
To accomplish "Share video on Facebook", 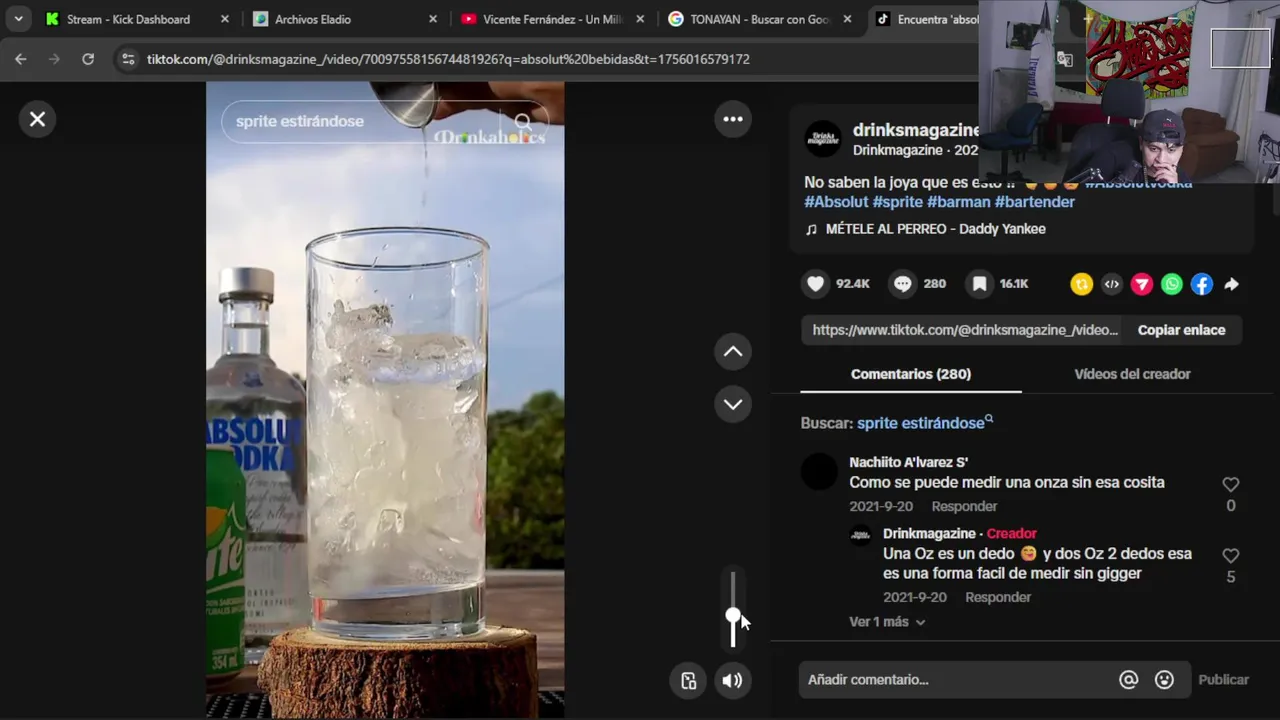I will [x=1201, y=285].
